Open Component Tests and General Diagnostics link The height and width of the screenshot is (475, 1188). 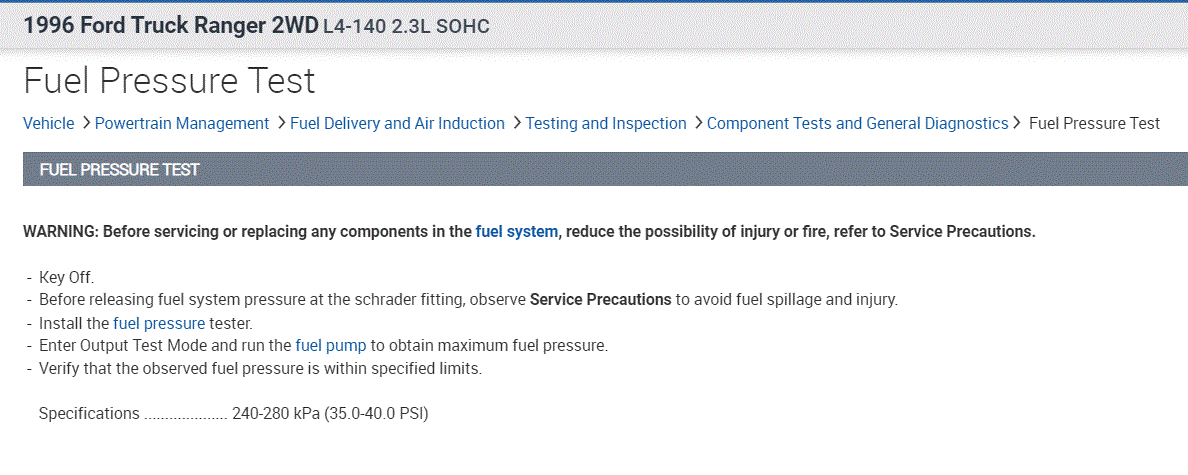click(x=857, y=123)
